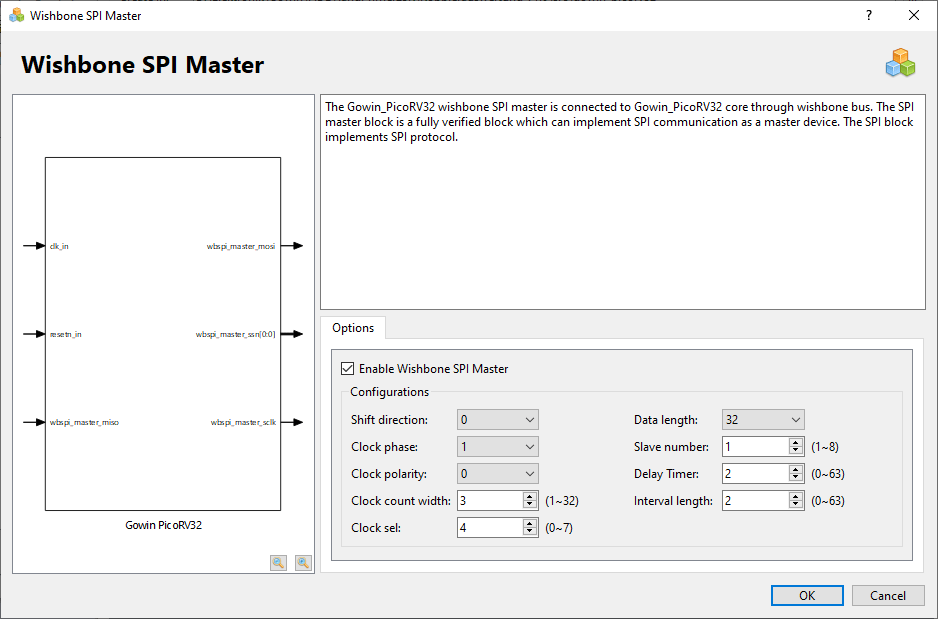Click the Cancel button
The image size is (938, 619).
(x=888, y=596)
